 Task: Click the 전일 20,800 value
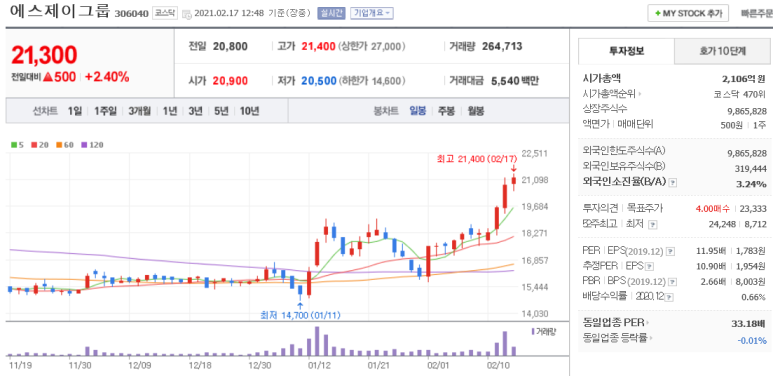230,47
